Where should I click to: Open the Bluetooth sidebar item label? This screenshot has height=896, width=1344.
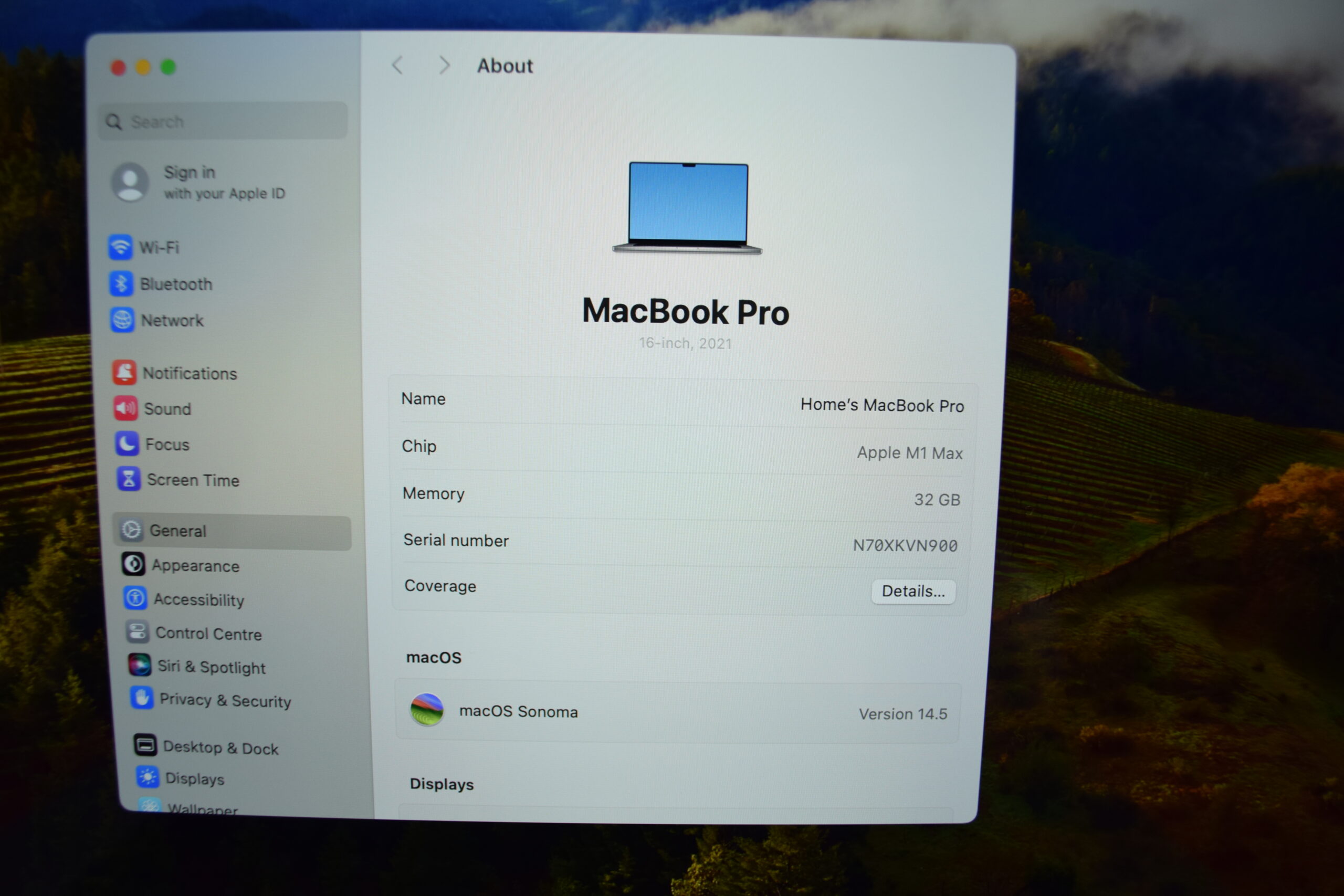coord(176,284)
